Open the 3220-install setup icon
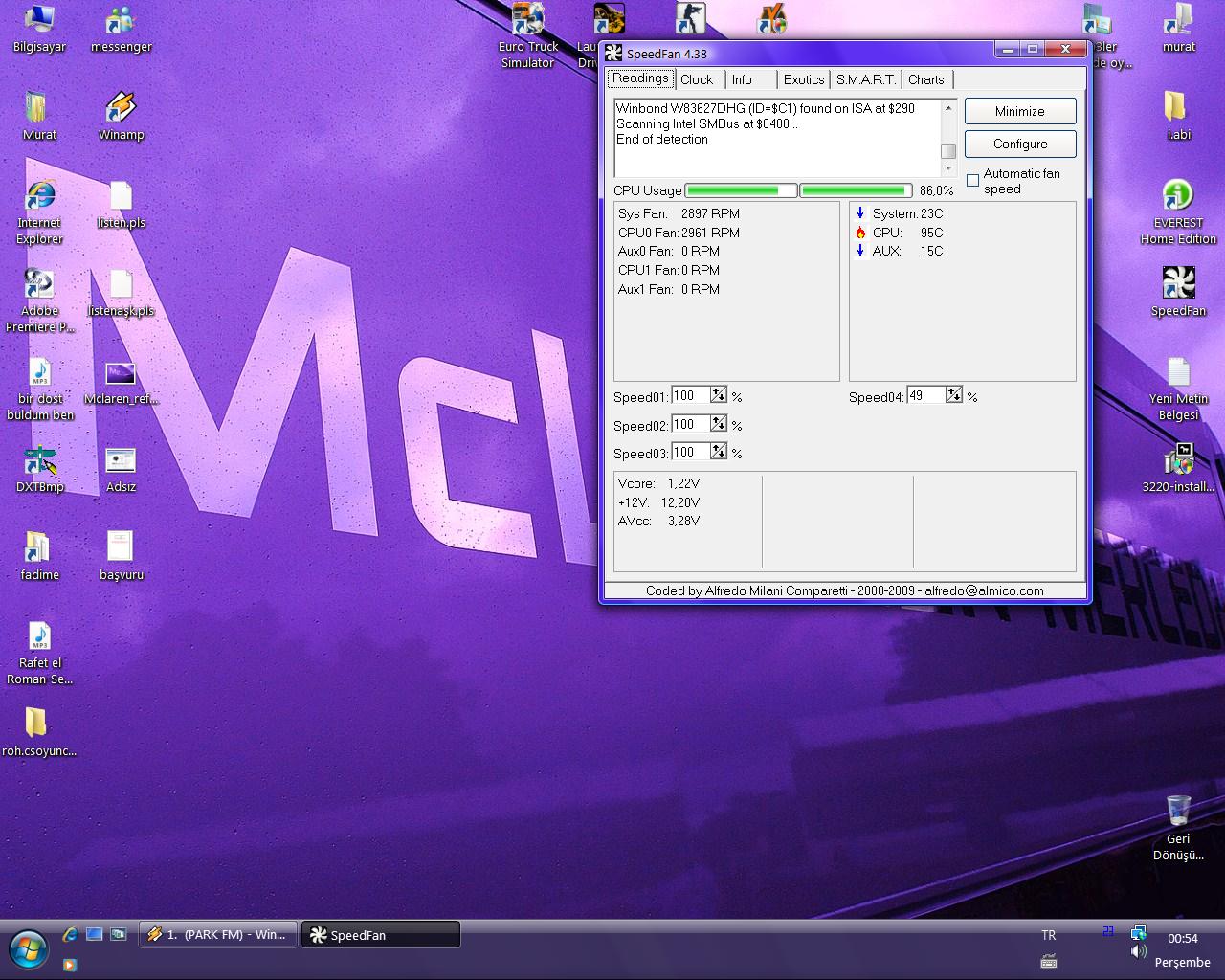Image resolution: width=1225 pixels, height=980 pixels. click(x=1178, y=468)
